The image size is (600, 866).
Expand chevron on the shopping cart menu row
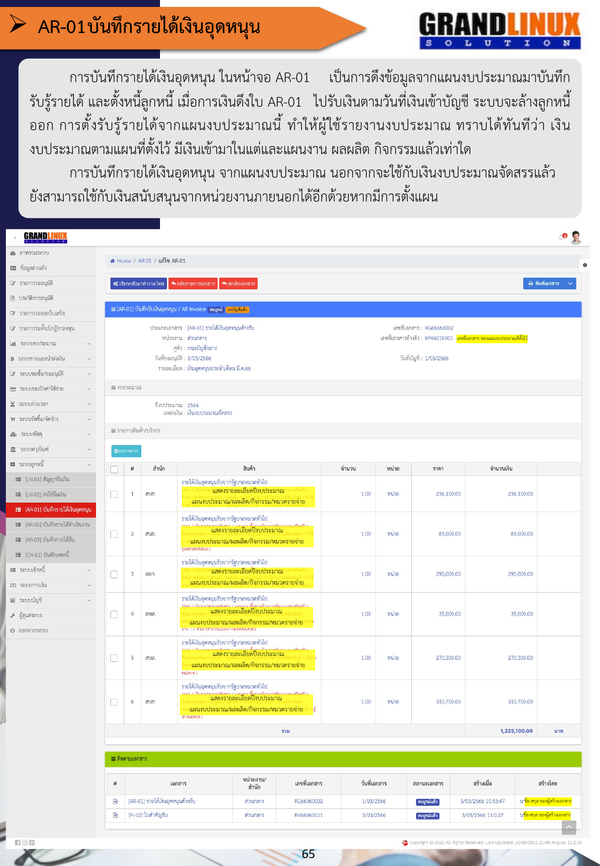[x=89, y=419]
